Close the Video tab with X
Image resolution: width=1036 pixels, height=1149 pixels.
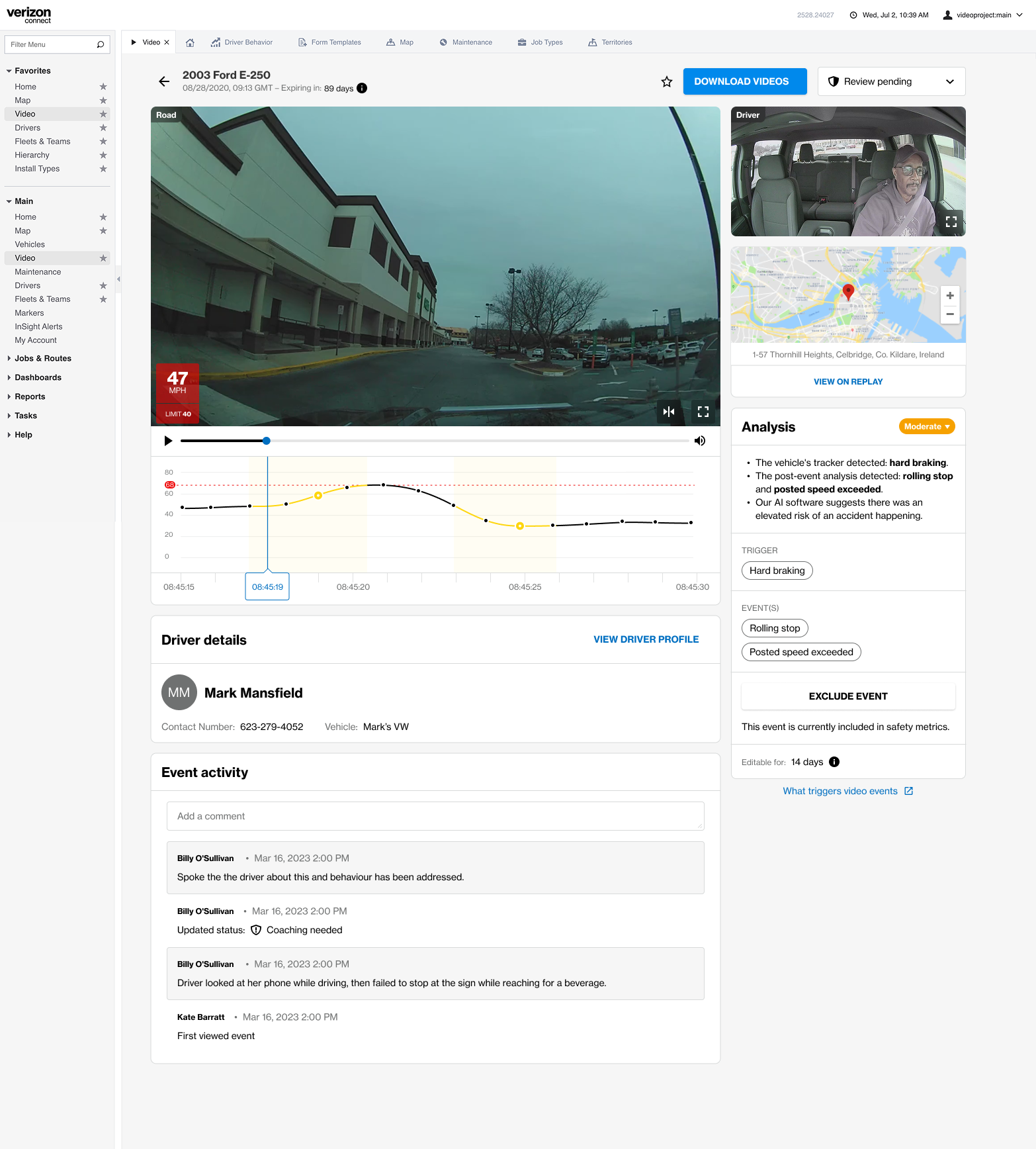(x=167, y=42)
